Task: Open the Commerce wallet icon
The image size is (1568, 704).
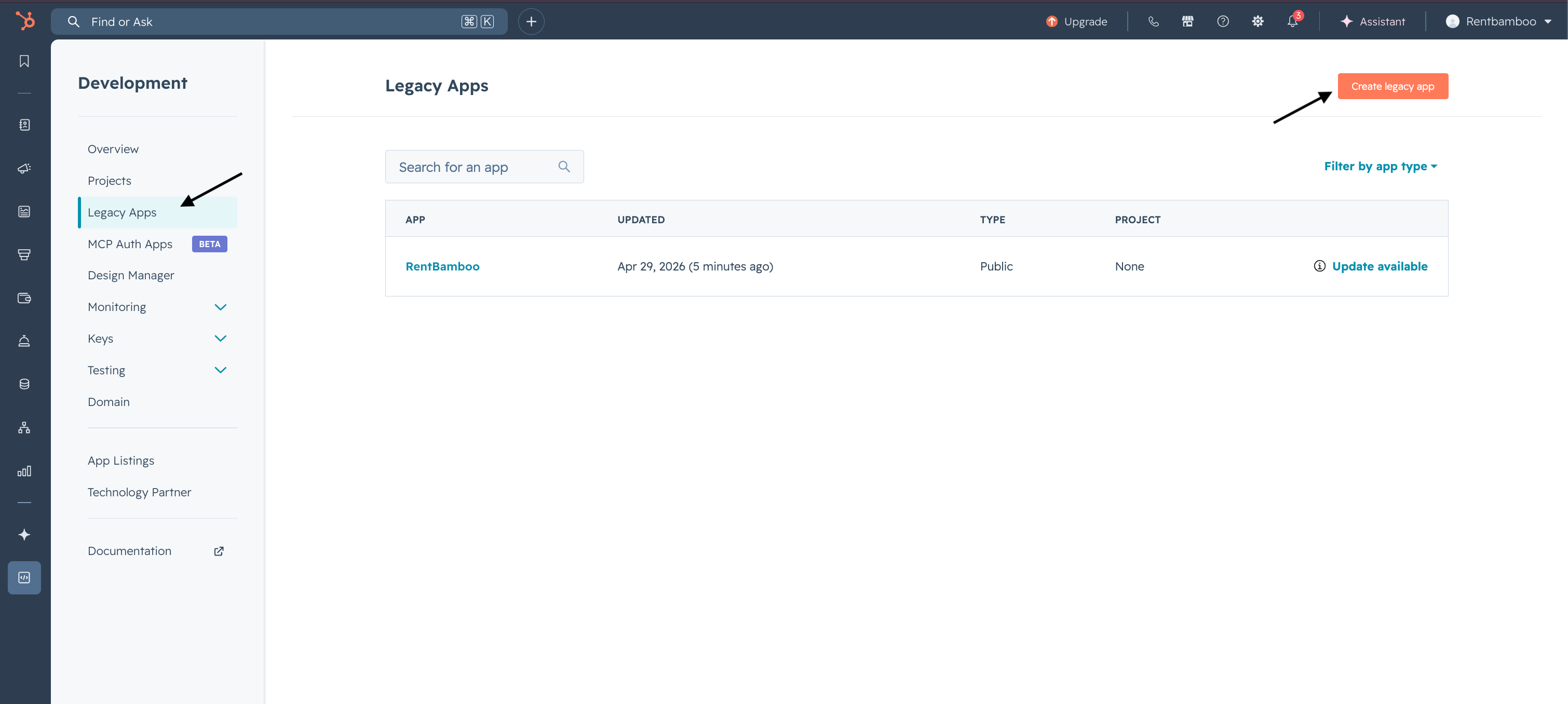Action: (x=24, y=298)
